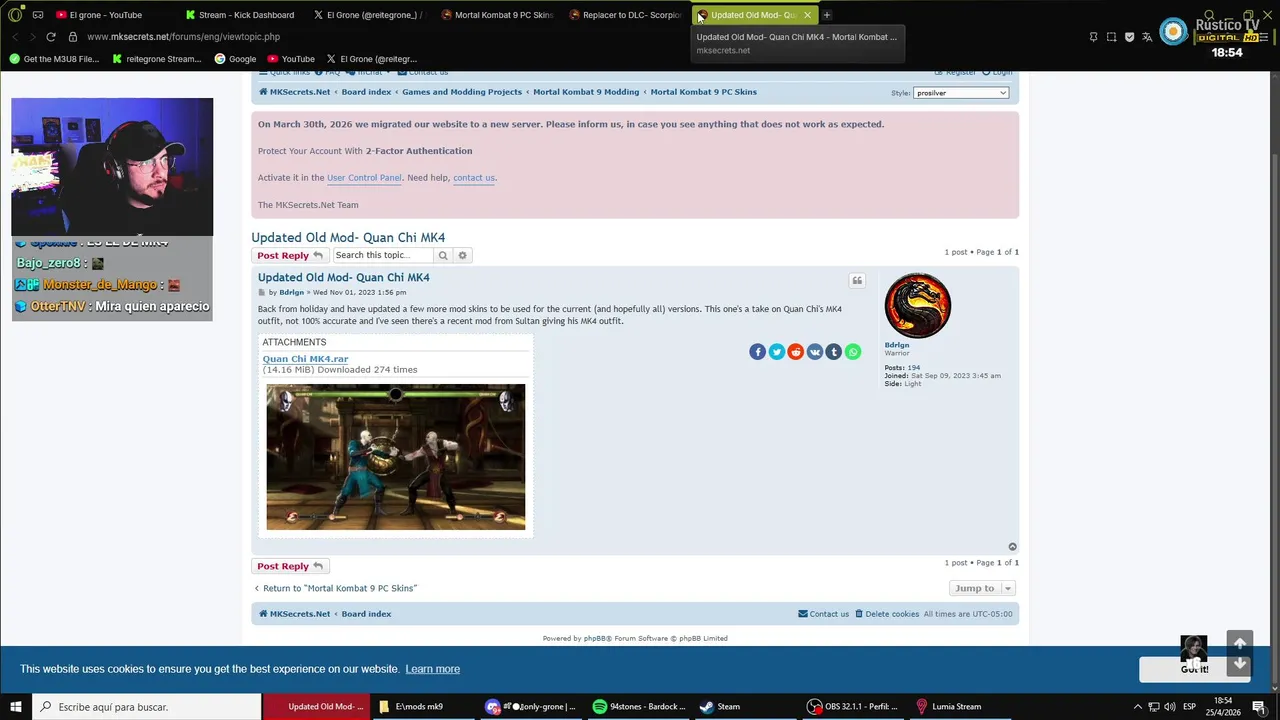Open reitegrone Stream bookmark
This screenshot has height=720, width=1280.
click(157, 59)
